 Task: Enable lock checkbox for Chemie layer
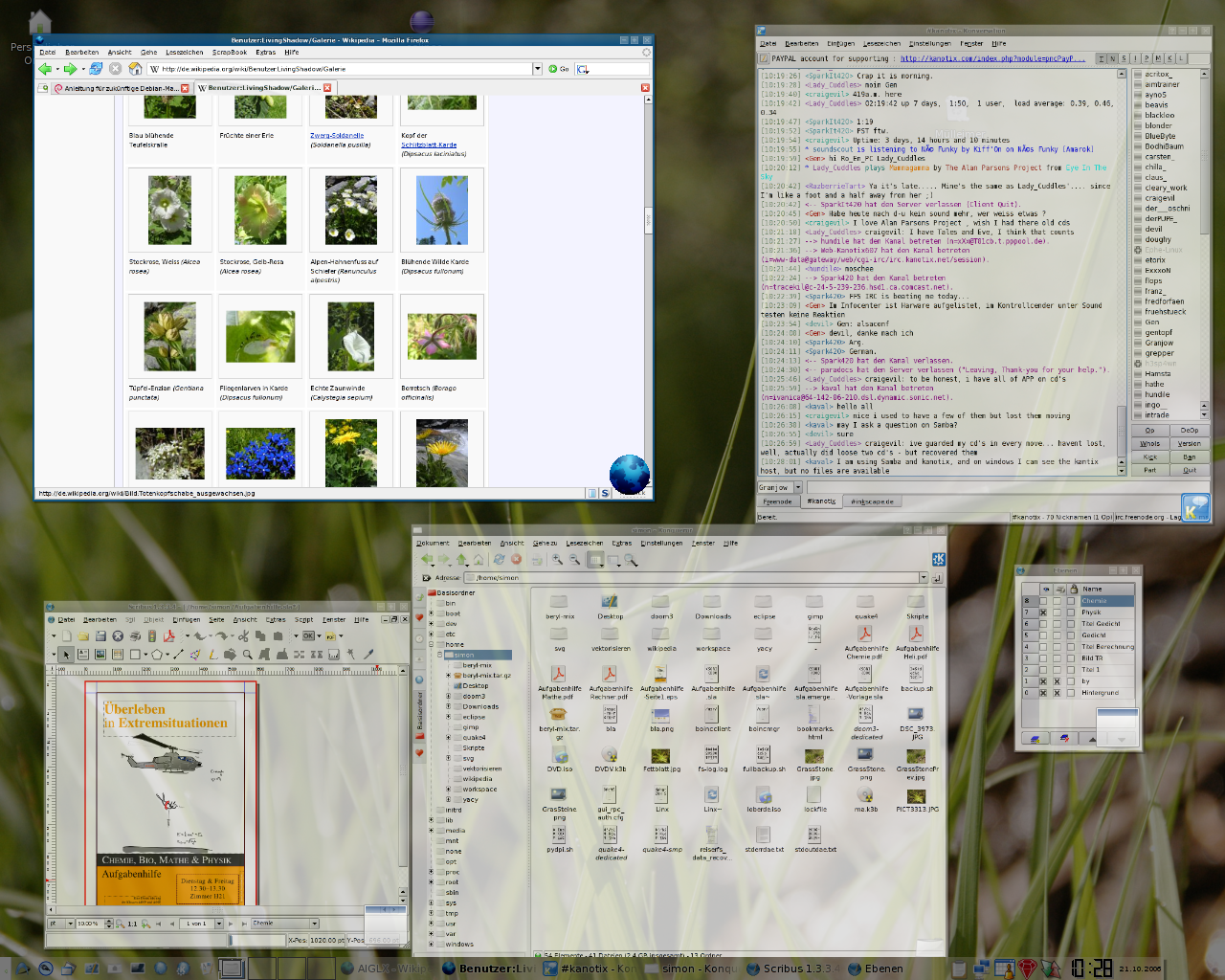click(x=1070, y=601)
